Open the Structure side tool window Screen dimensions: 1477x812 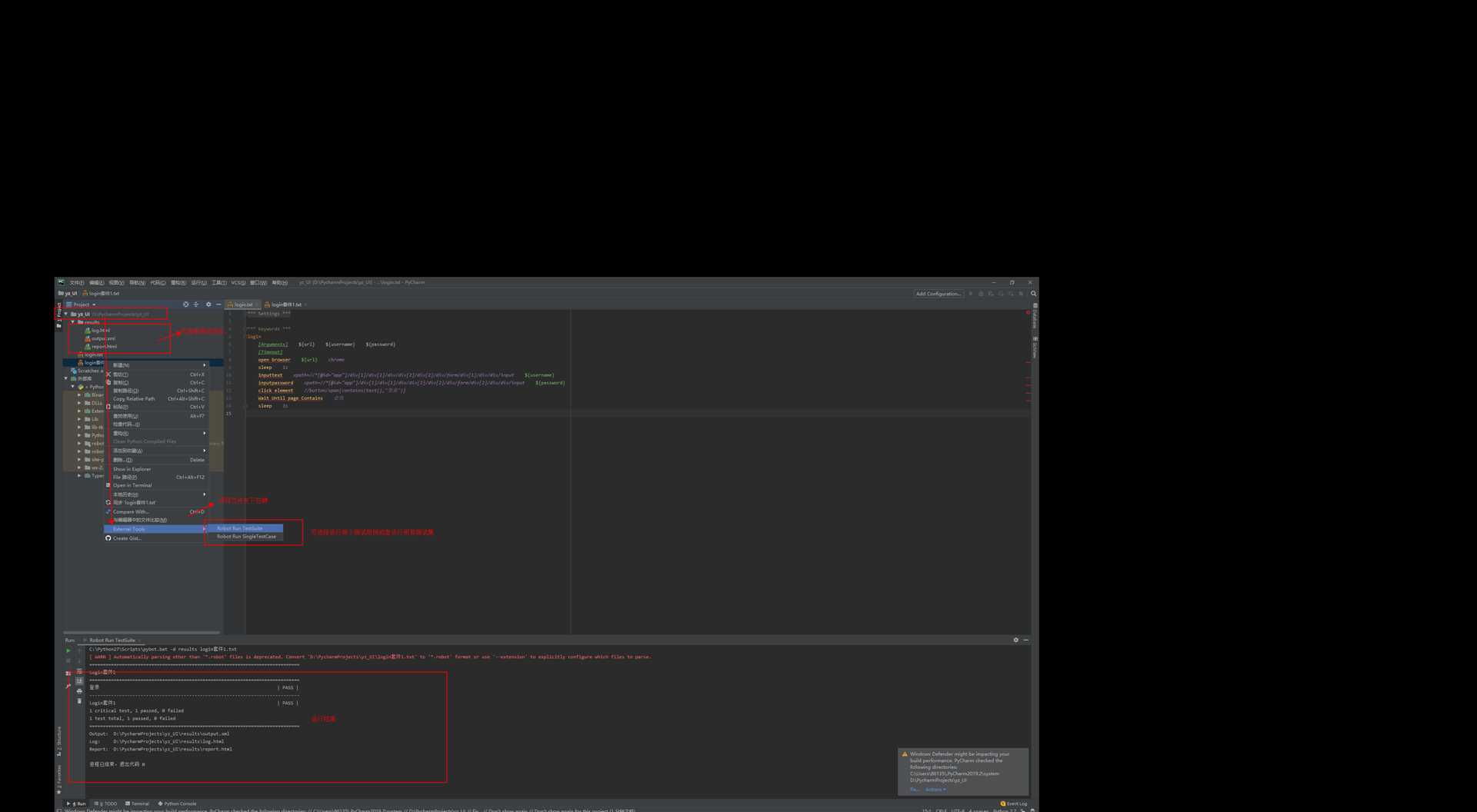point(58,740)
